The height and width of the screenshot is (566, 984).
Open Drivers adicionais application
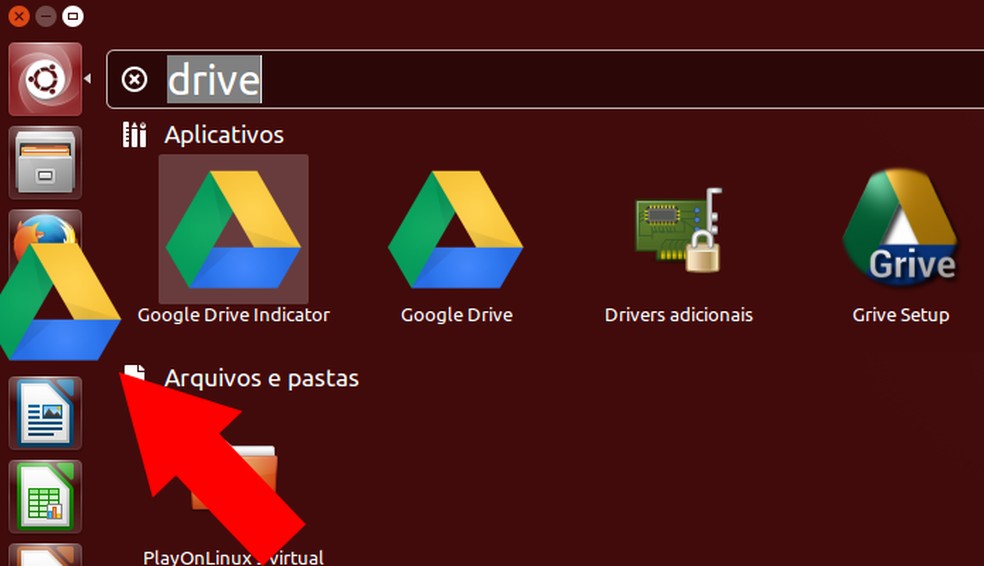(x=678, y=230)
